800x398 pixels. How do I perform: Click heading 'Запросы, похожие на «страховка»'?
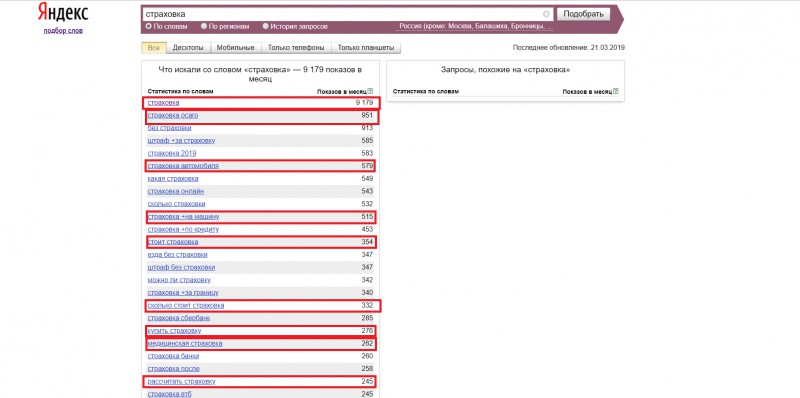coord(505,70)
